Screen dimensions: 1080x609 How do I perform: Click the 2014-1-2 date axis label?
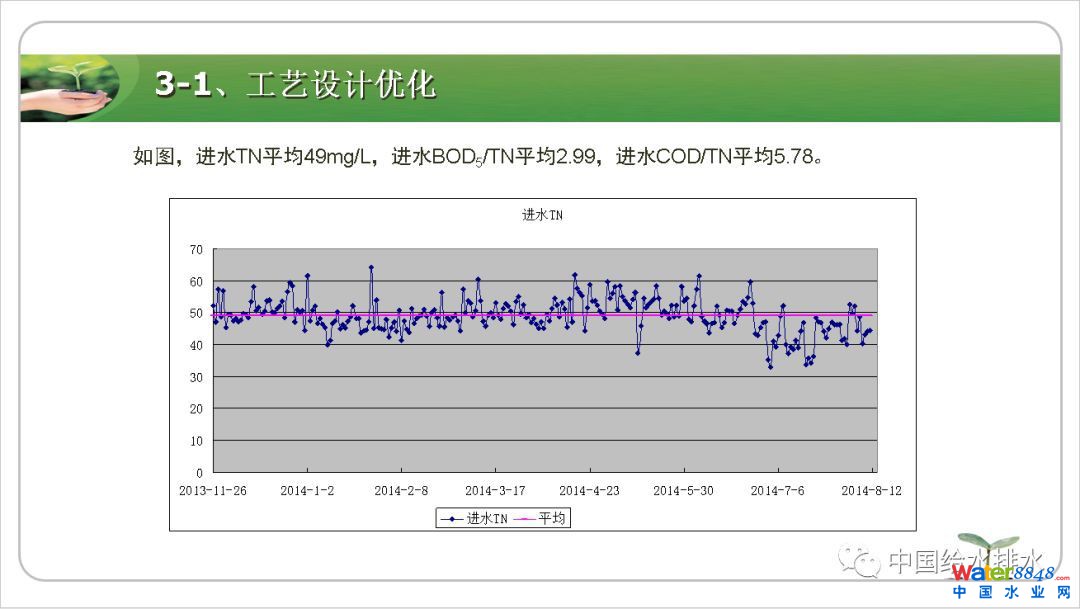point(307,490)
